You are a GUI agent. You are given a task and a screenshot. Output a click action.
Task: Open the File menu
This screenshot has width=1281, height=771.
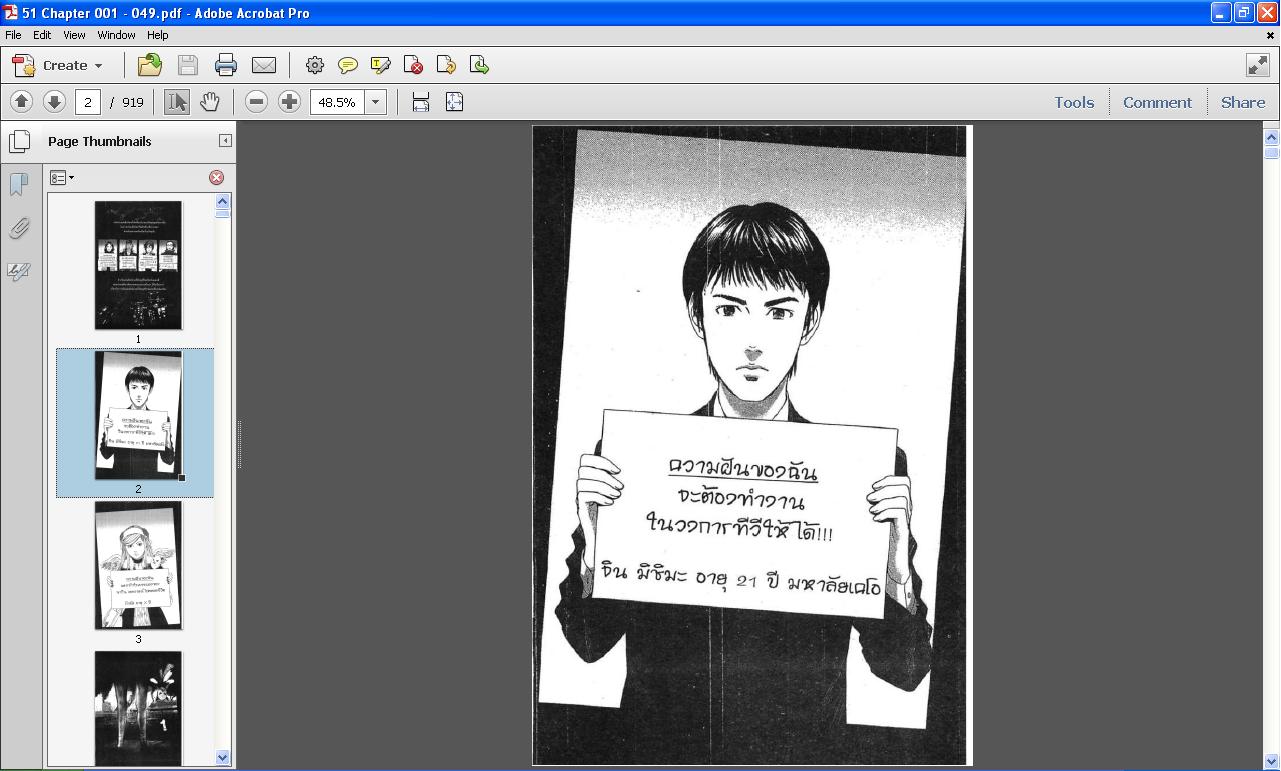[x=13, y=35]
